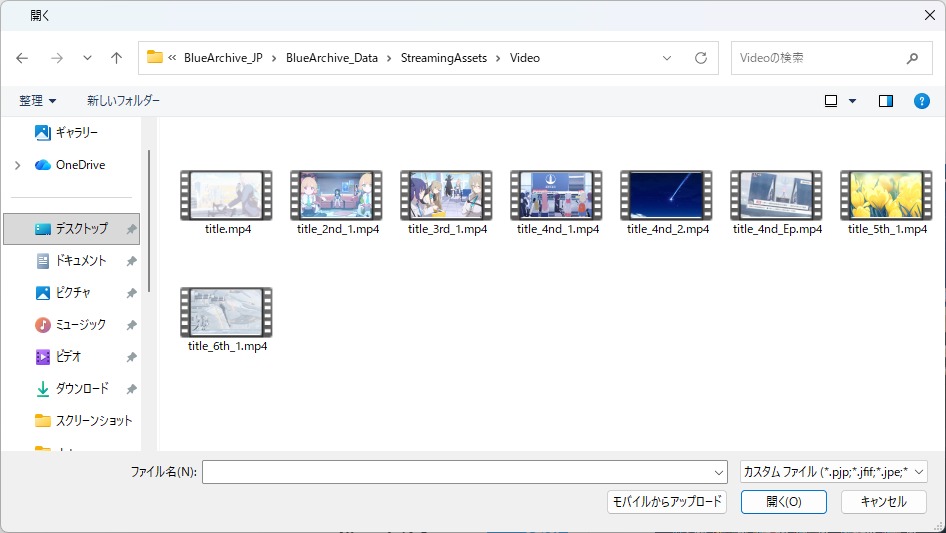Screen dimensions: 946x533
Task: Select the title_4nd_2.mp4 video thumbnail
Action: (666, 195)
